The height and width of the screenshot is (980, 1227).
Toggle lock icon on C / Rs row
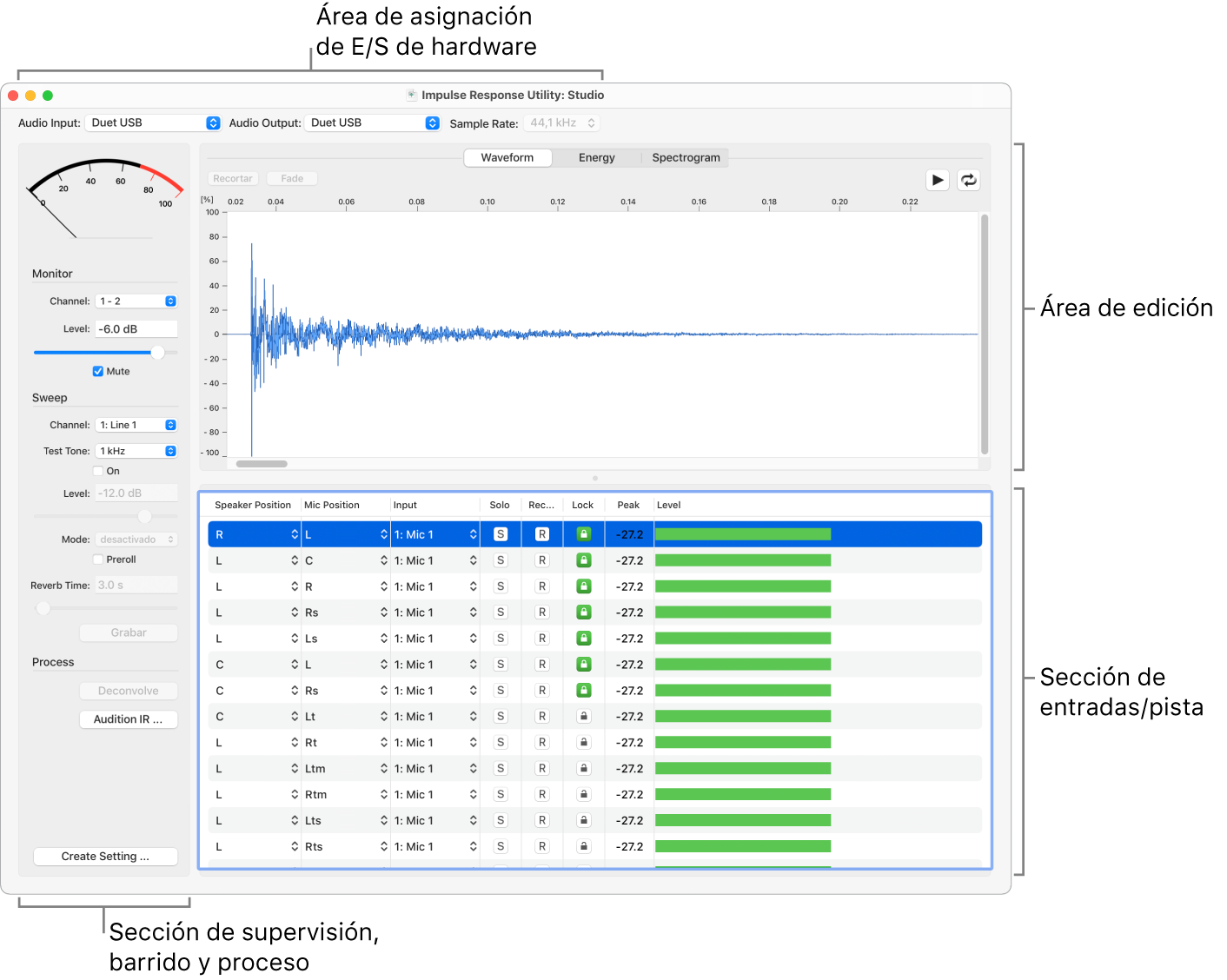[x=584, y=691]
